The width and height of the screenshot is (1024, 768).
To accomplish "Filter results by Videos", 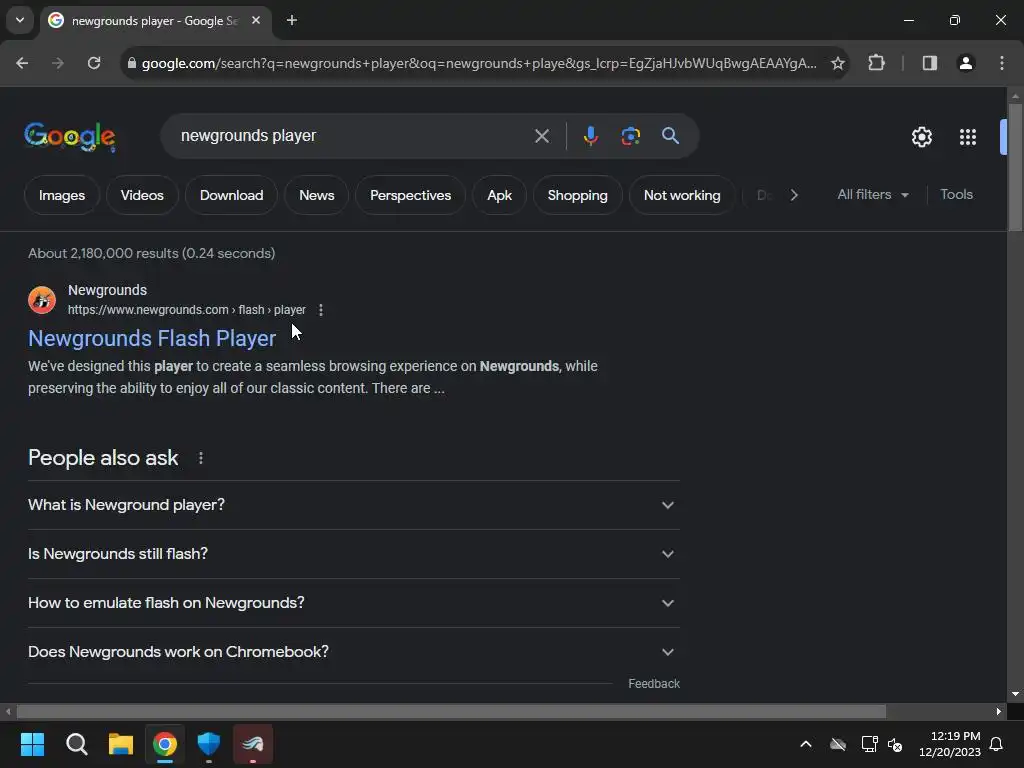I will click(142, 195).
